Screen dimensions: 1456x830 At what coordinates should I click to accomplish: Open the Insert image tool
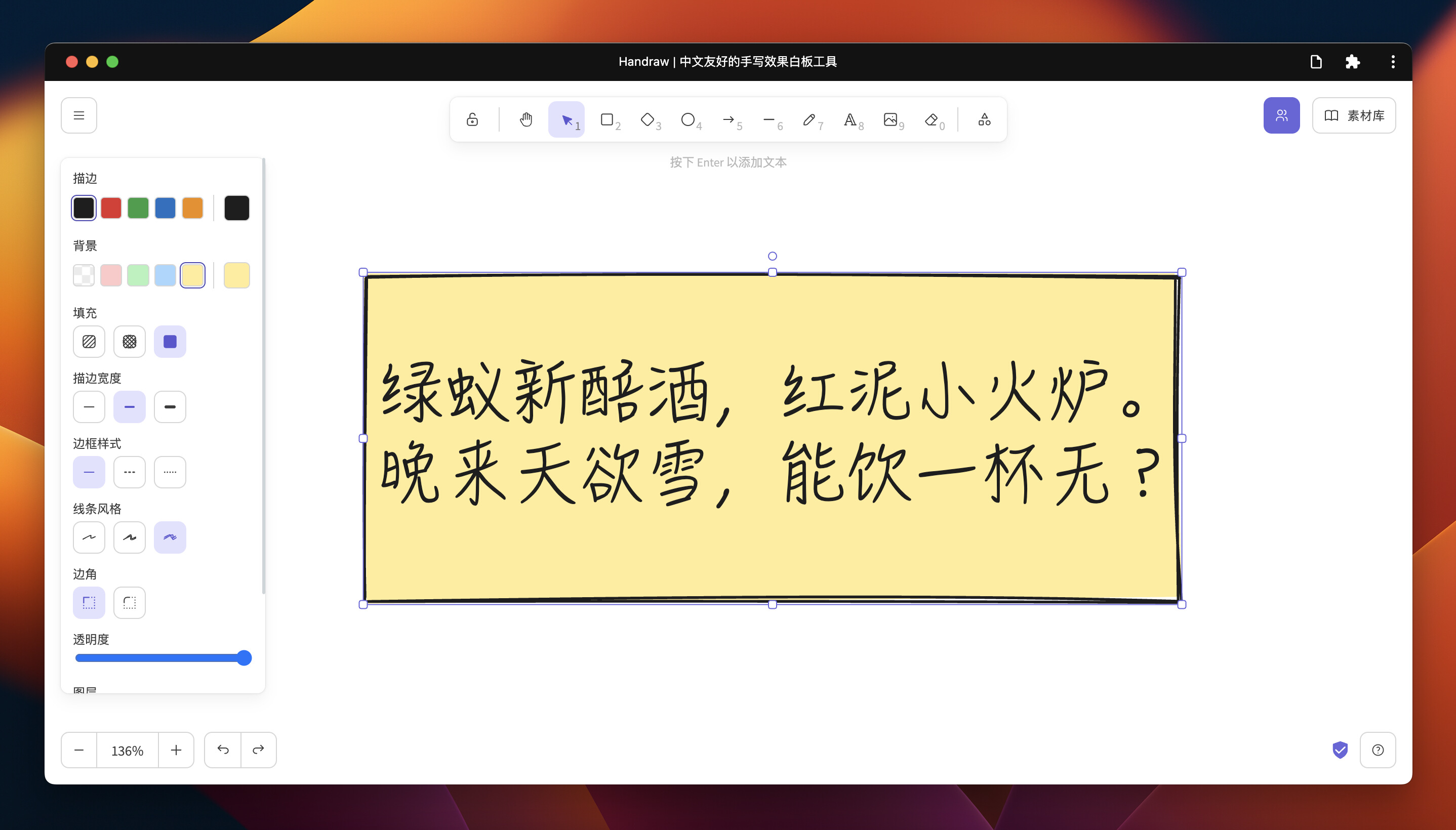coord(891,119)
